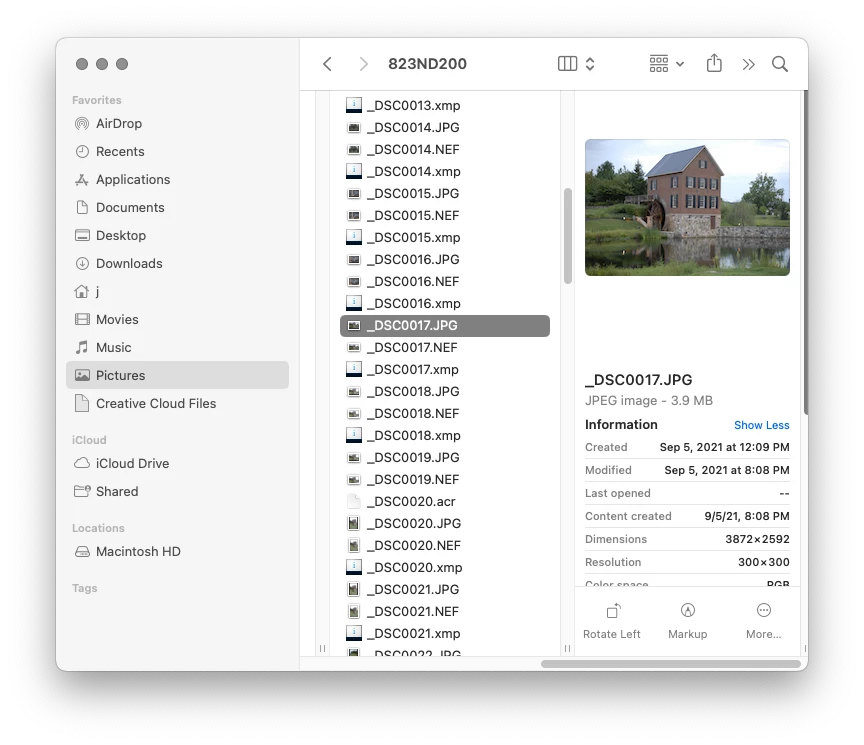Screen dimensions: 864x745
Task: Select file _DSC0016.JPG
Action: (445, 260)
